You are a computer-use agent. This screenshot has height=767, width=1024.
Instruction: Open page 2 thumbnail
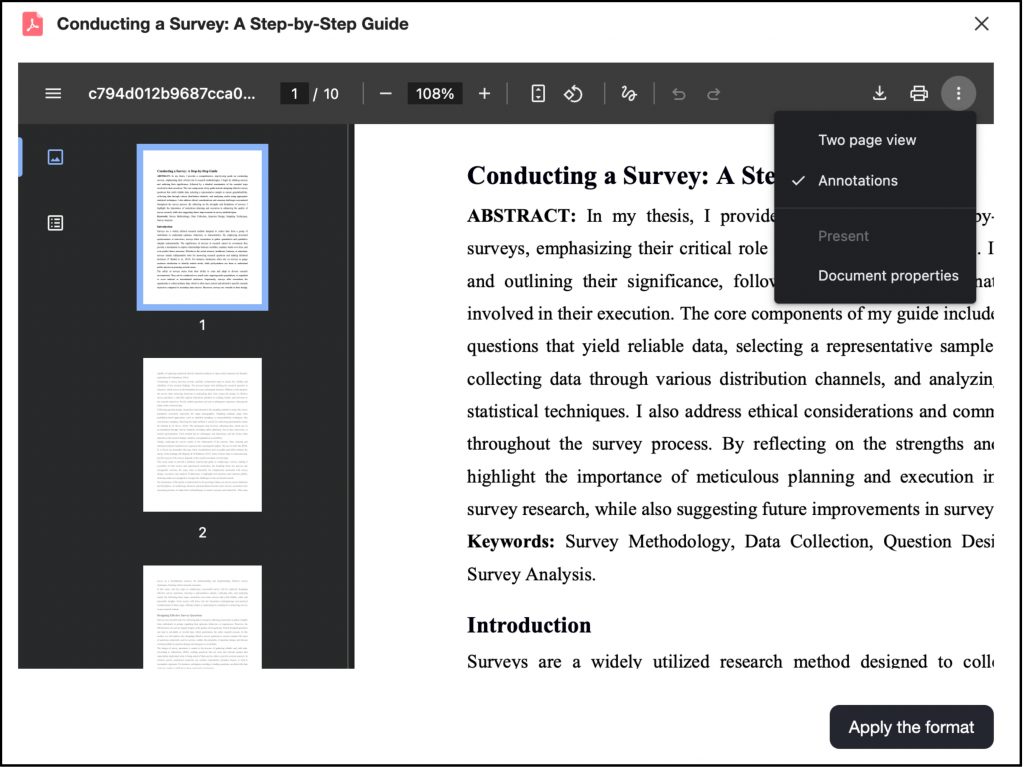202,434
